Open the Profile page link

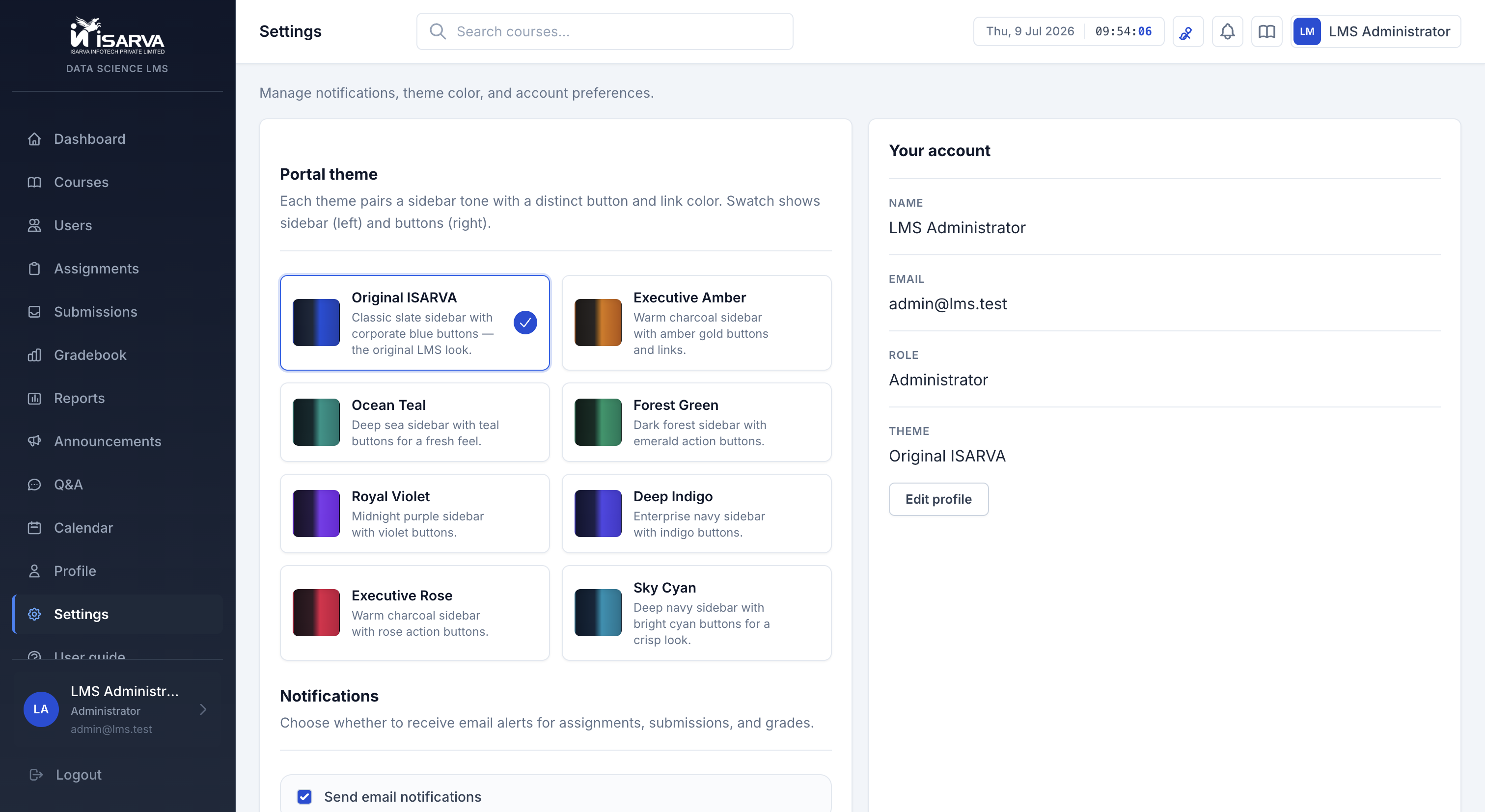(x=117, y=571)
